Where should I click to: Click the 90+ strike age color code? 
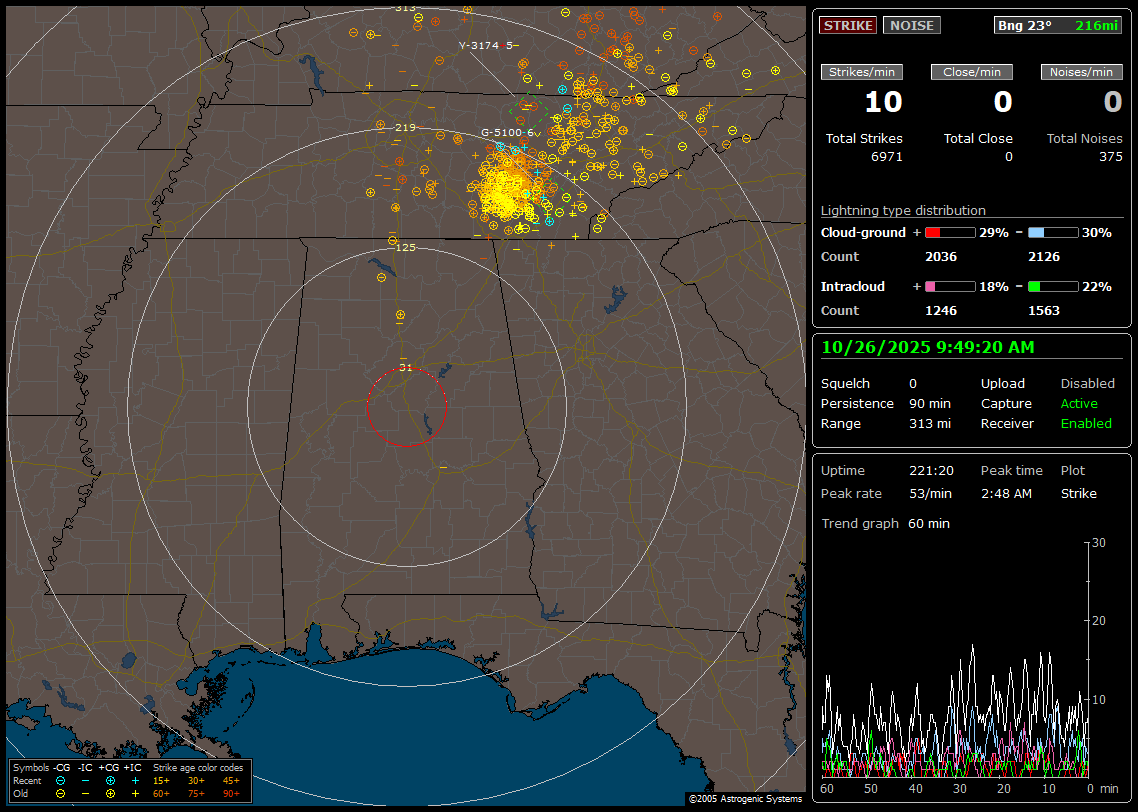click(231, 793)
